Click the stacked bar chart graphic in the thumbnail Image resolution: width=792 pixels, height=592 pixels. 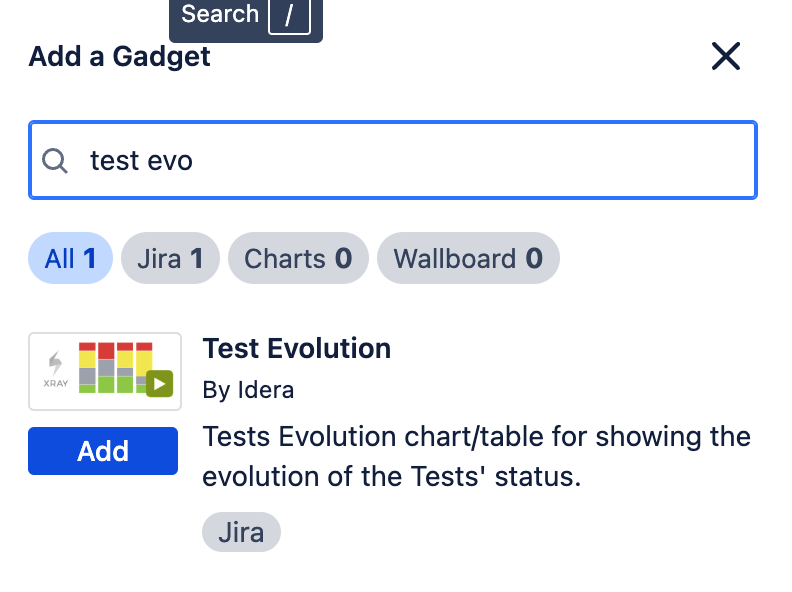(116, 368)
